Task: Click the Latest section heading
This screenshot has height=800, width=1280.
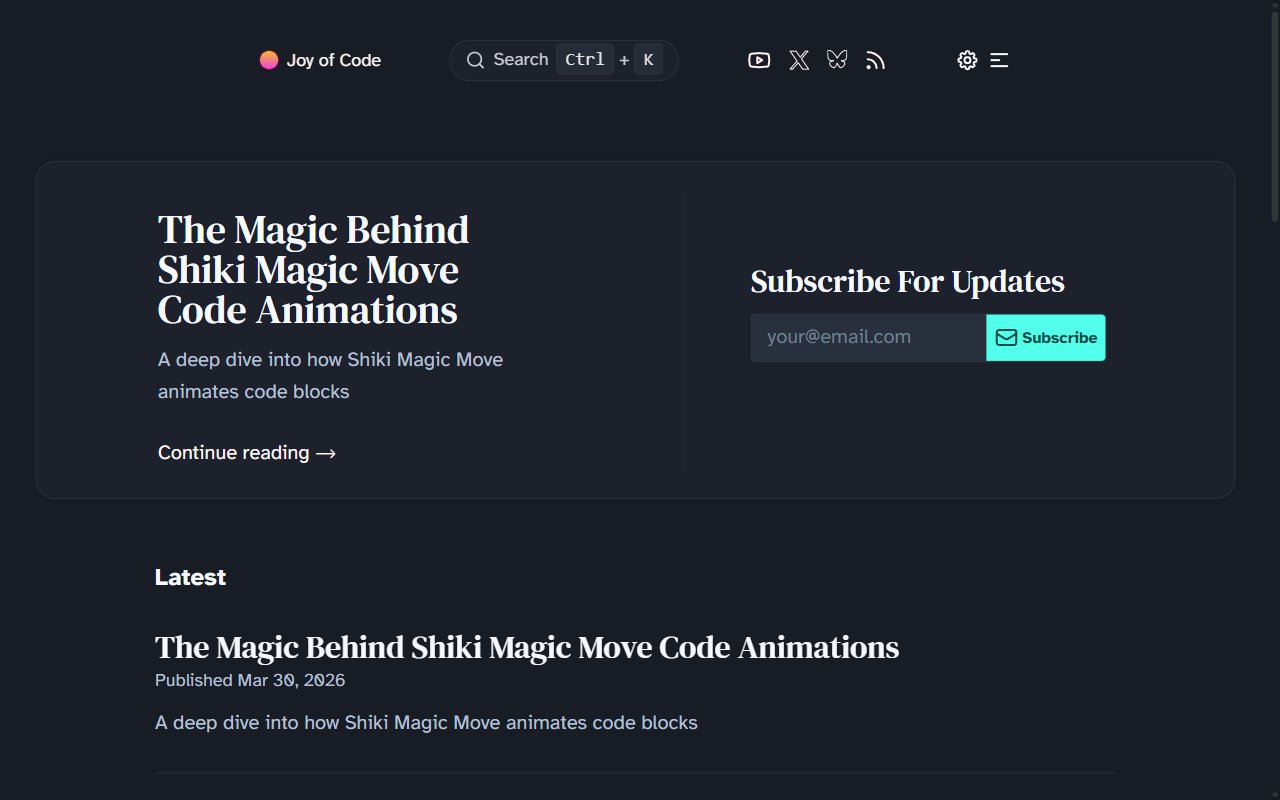Action: 190,577
